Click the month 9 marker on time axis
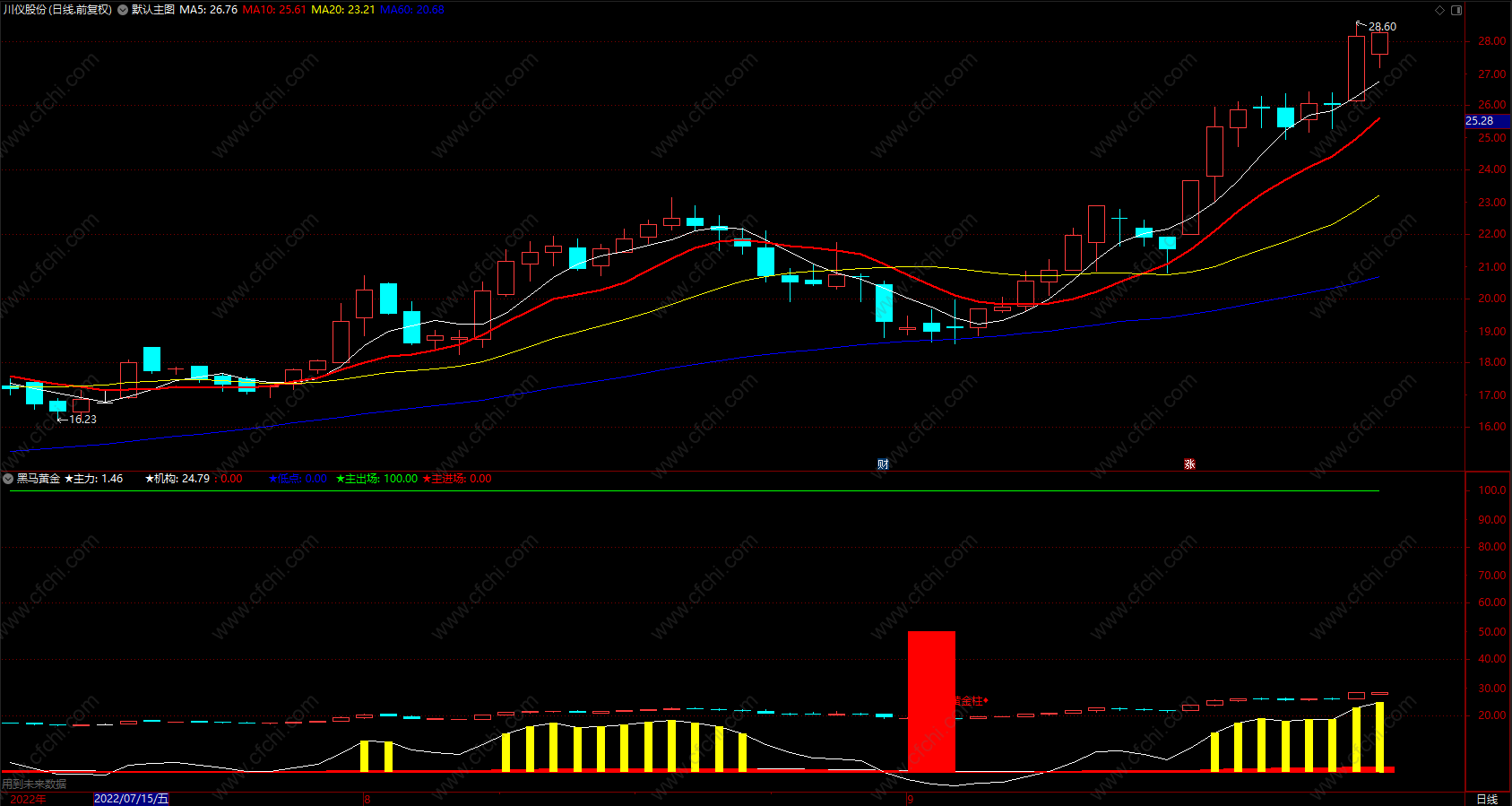Screen dimensions: 1512x806 tap(910, 799)
